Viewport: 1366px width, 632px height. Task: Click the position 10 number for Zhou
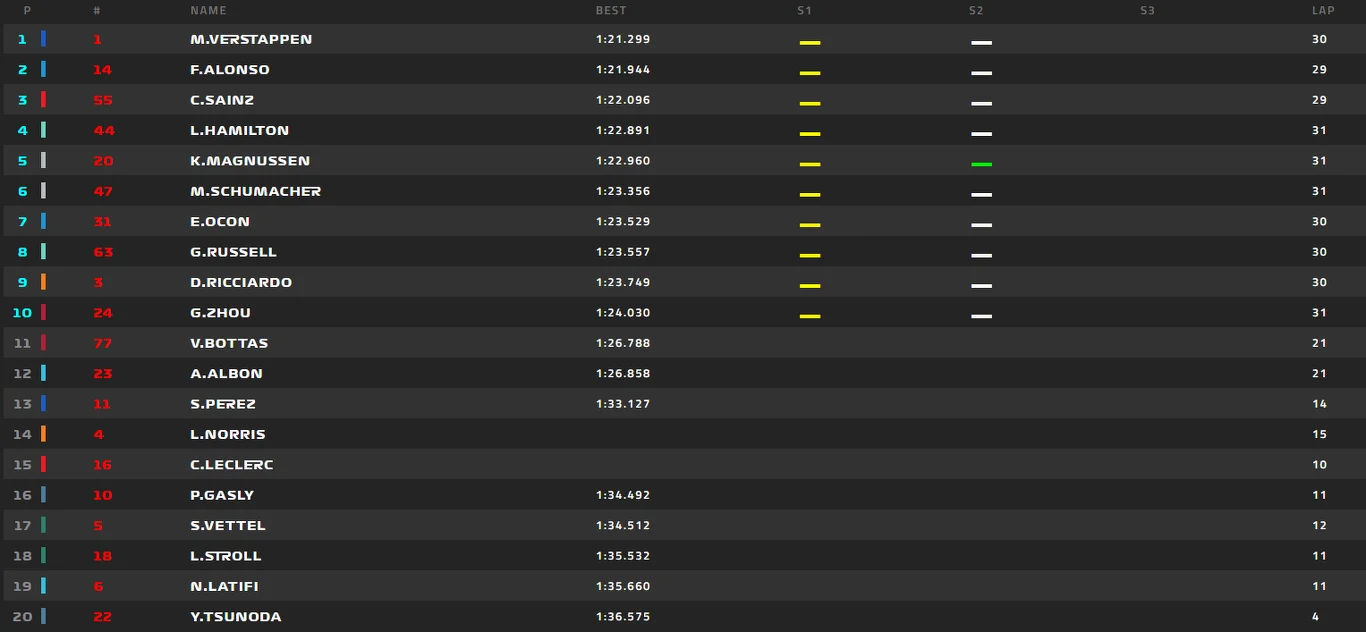22,313
